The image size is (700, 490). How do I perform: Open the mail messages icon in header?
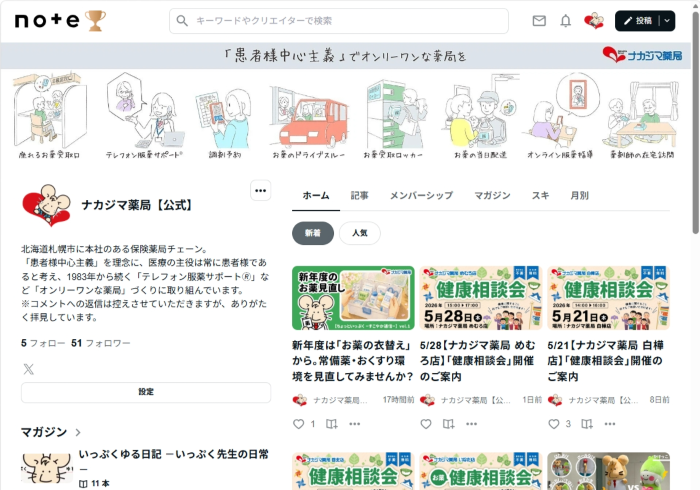539,21
